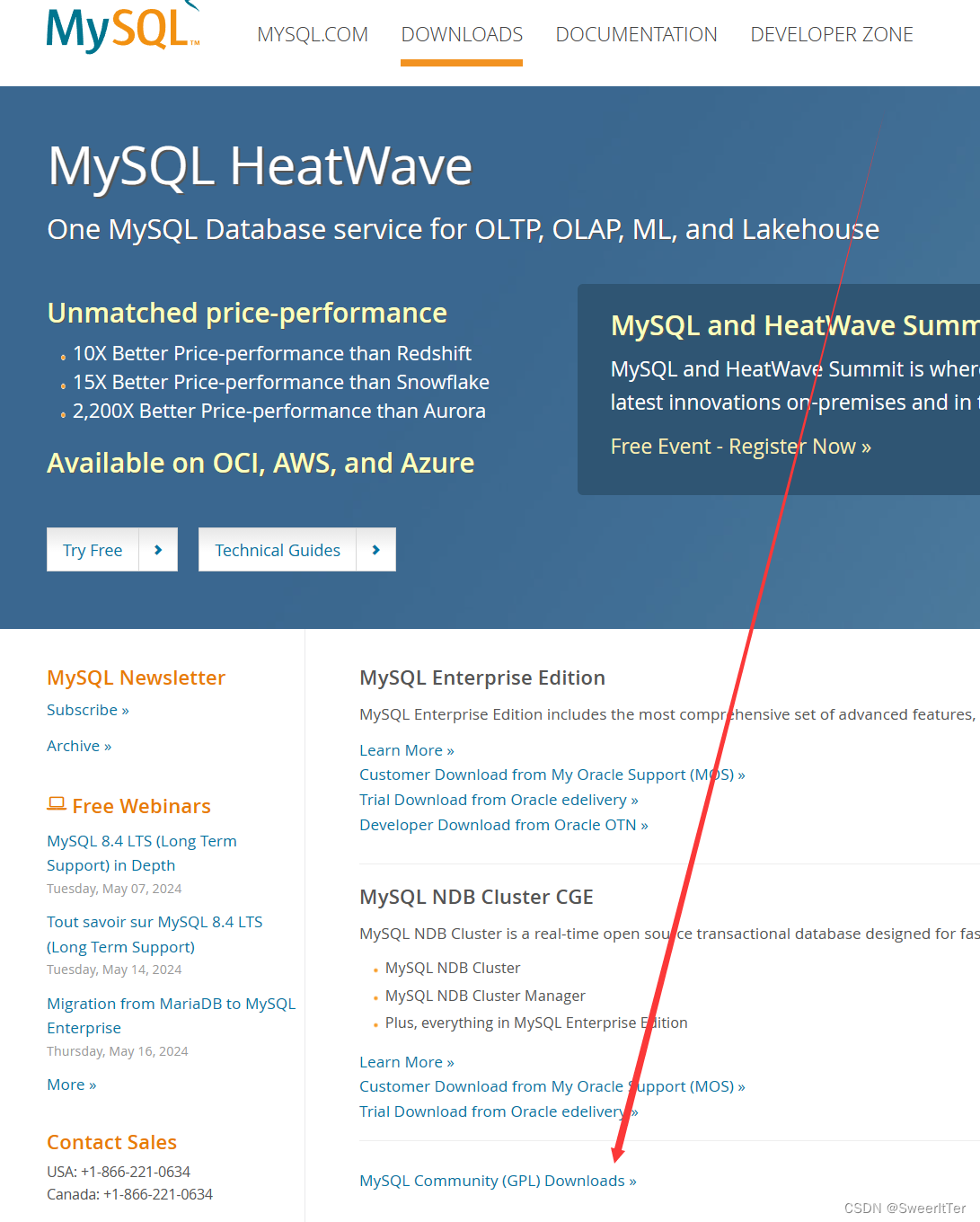
Task: Follow the Free Event - Register Now link
Action: (x=741, y=447)
